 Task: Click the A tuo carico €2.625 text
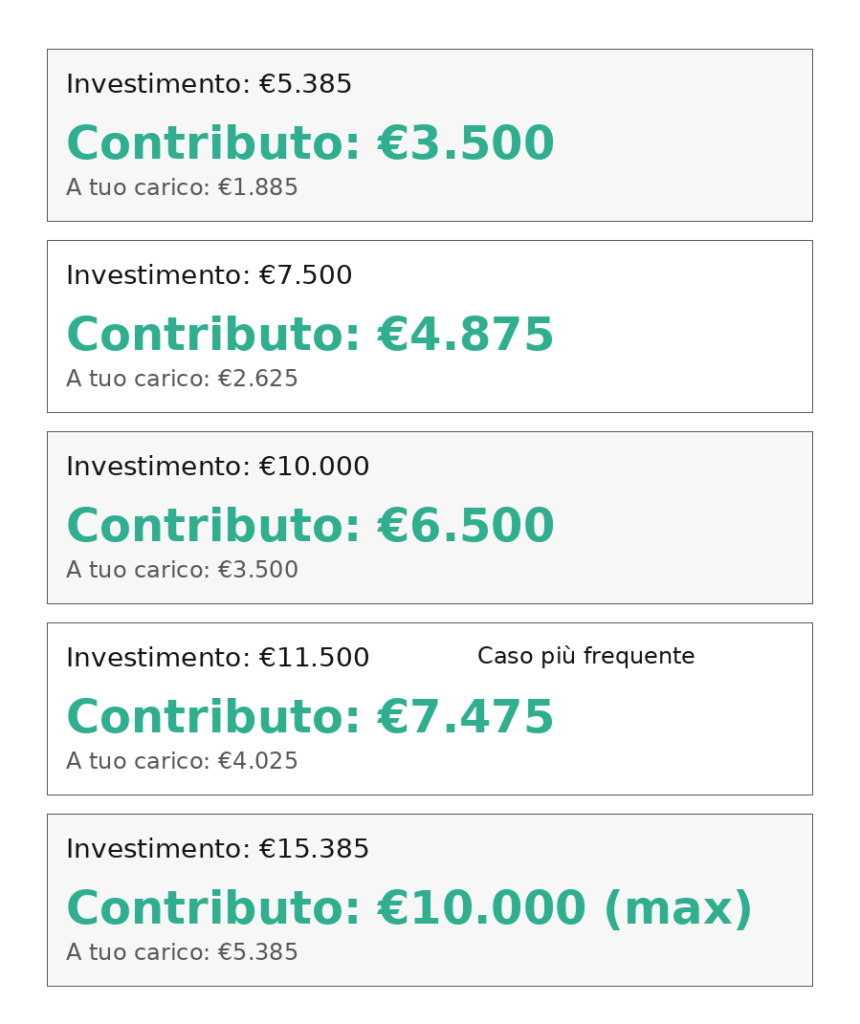pyautogui.click(x=182, y=378)
